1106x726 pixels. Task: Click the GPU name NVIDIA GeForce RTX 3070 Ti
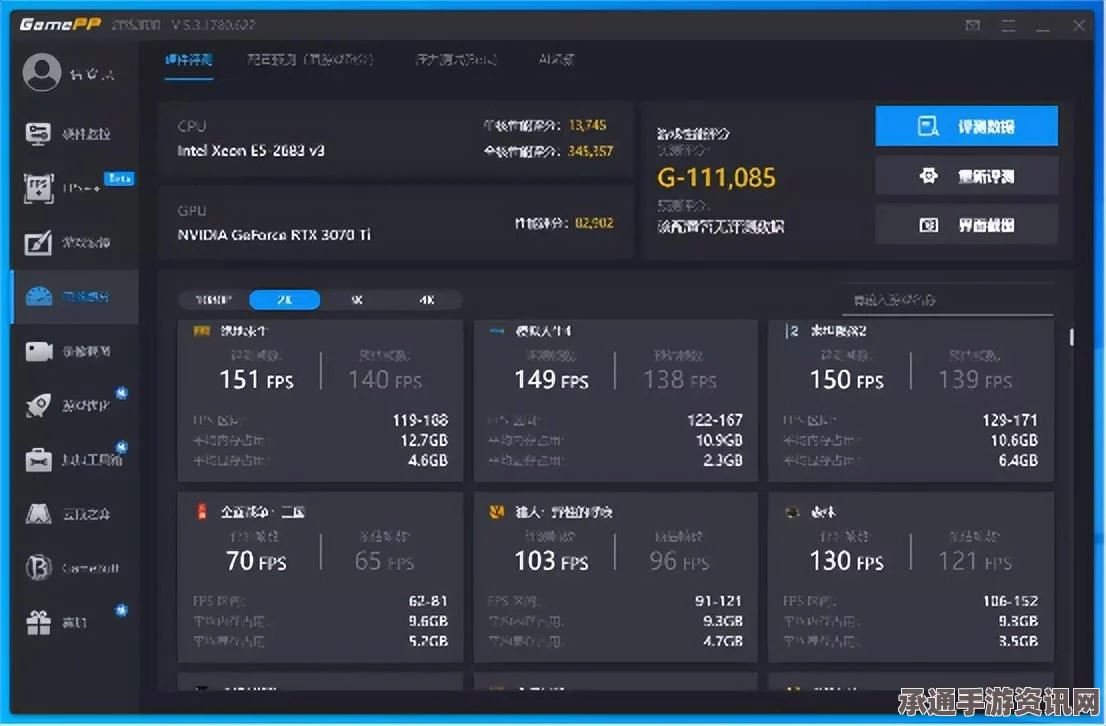pos(274,235)
